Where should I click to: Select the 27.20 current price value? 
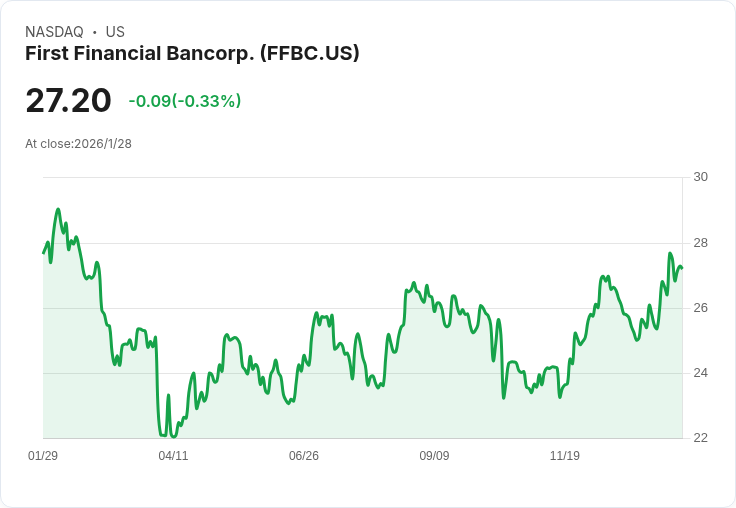(68, 100)
